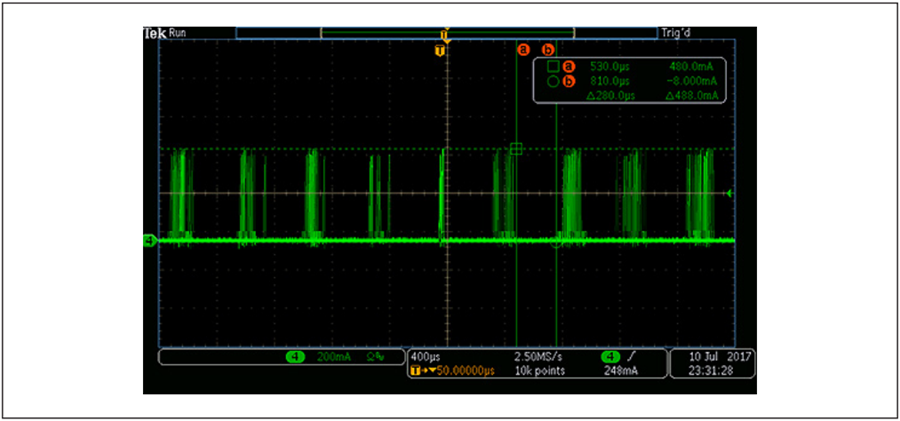Click the orange b badge in readout
Viewport: 900px width, 421px height.
[568, 82]
